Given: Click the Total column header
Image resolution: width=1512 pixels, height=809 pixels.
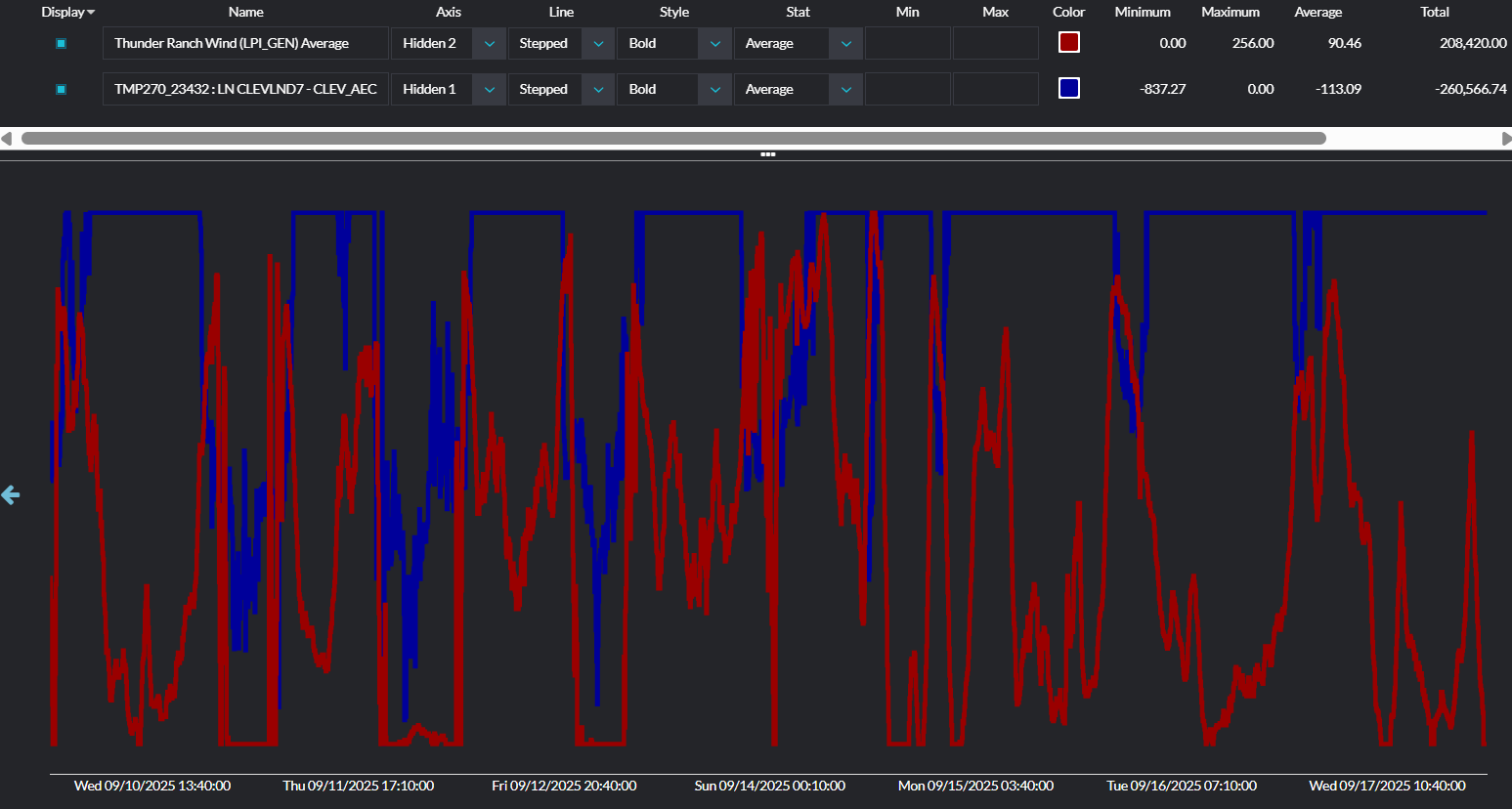Looking at the screenshot, I should (1434, 12).
